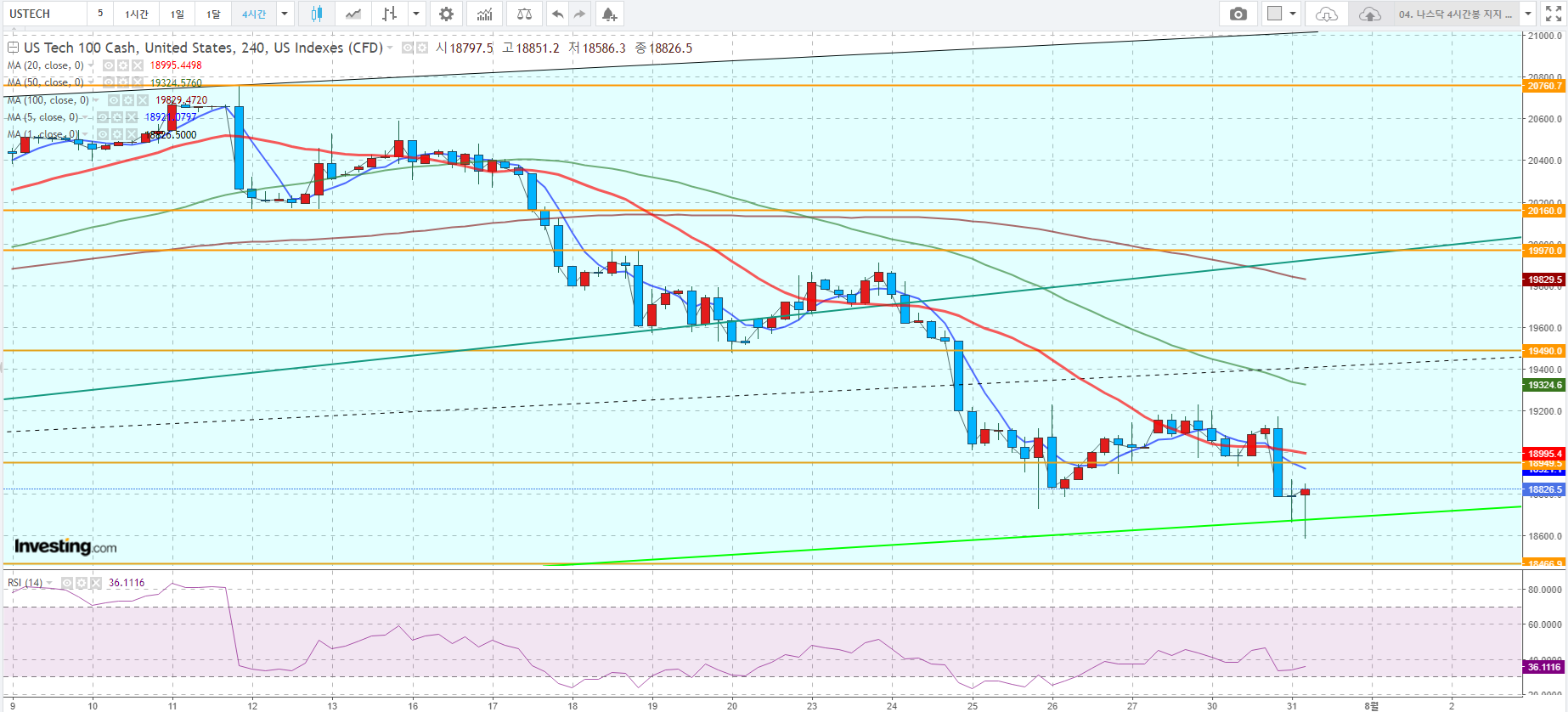Open chart properties gear icon
Image resolution: width=1568 pixels, height=712 pixels.
pyautogui.click(x=446, y=14)
